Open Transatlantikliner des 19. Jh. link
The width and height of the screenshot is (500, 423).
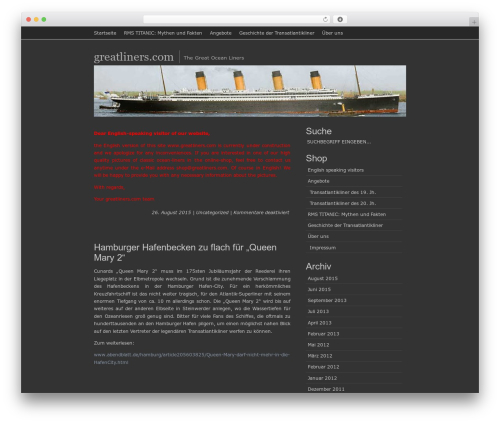pos(343,192)
